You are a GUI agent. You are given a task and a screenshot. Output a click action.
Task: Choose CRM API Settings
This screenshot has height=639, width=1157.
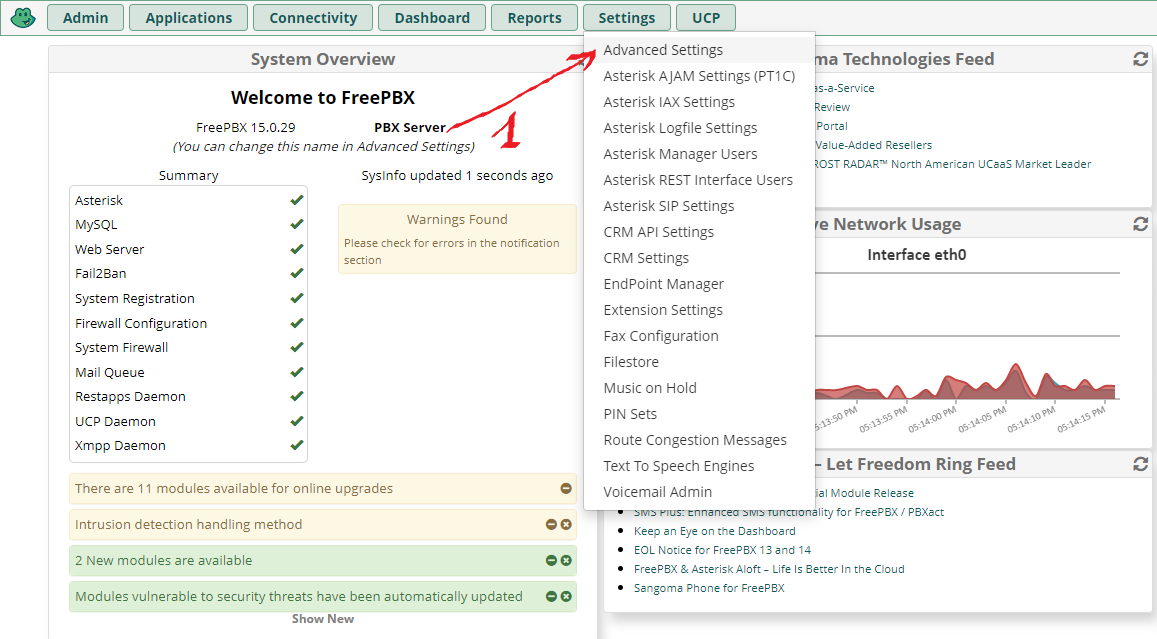point(699,232)
